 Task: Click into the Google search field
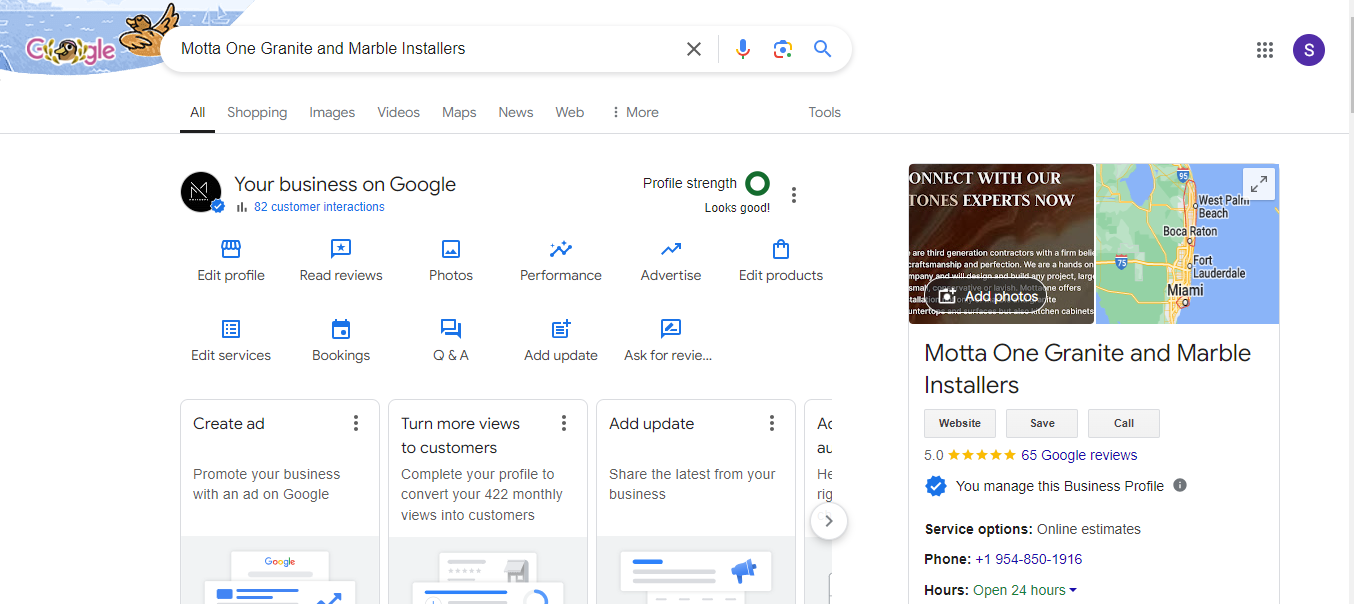(x=425, y=49)
